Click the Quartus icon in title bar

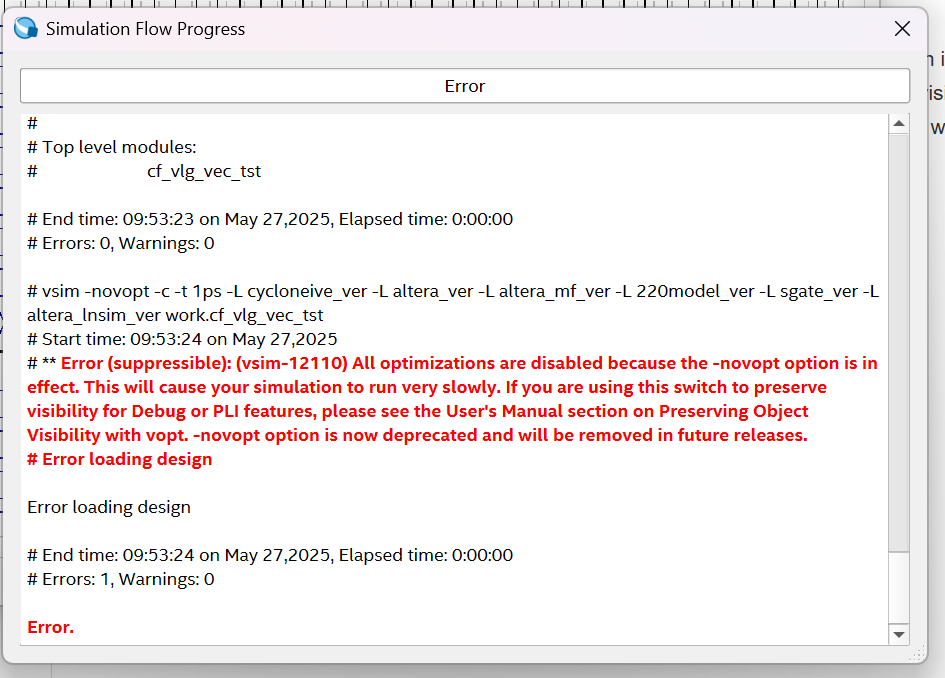pyautogui.click(x=26, y=28)
